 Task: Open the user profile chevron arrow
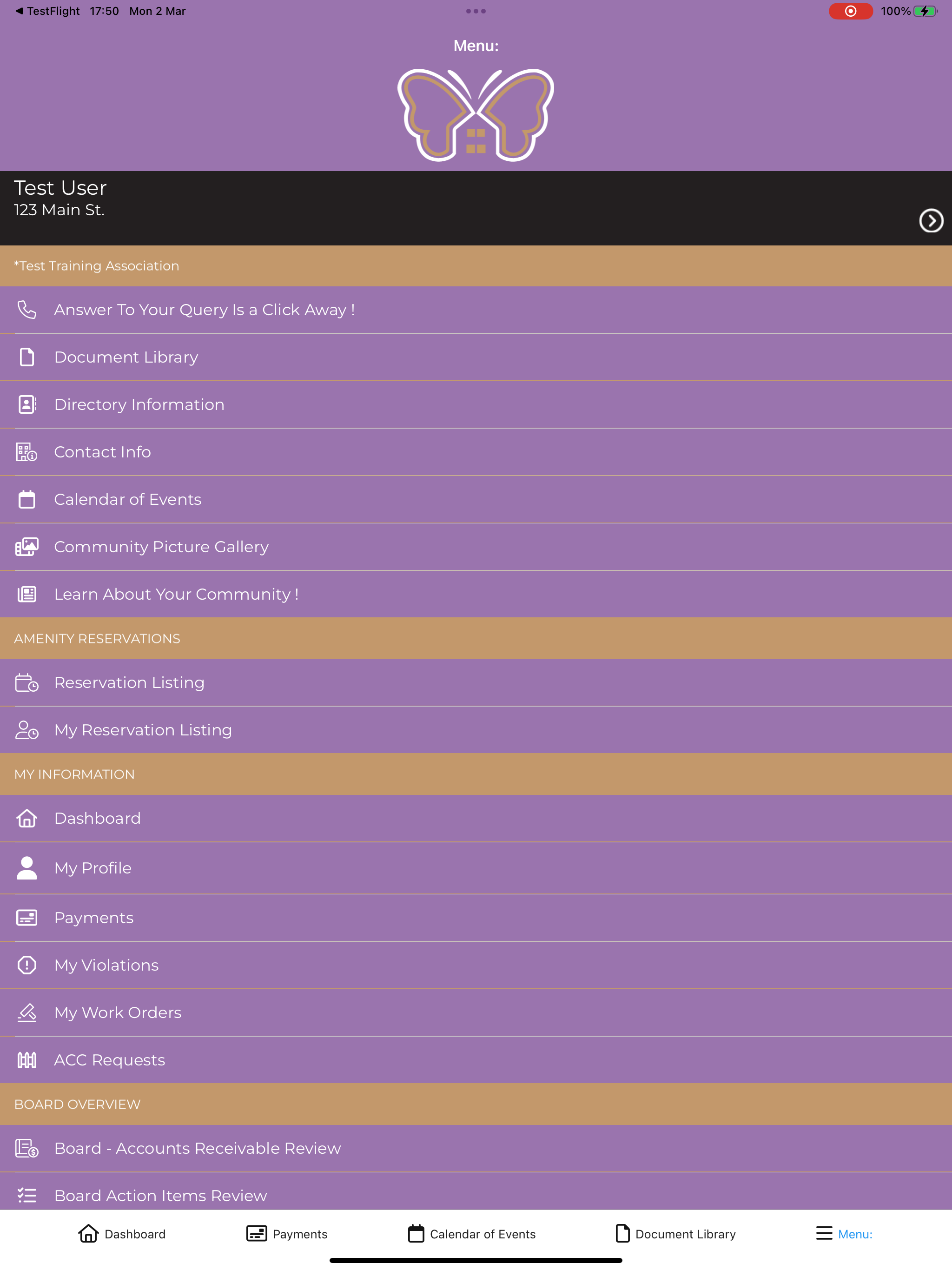(x=931, y=220)
